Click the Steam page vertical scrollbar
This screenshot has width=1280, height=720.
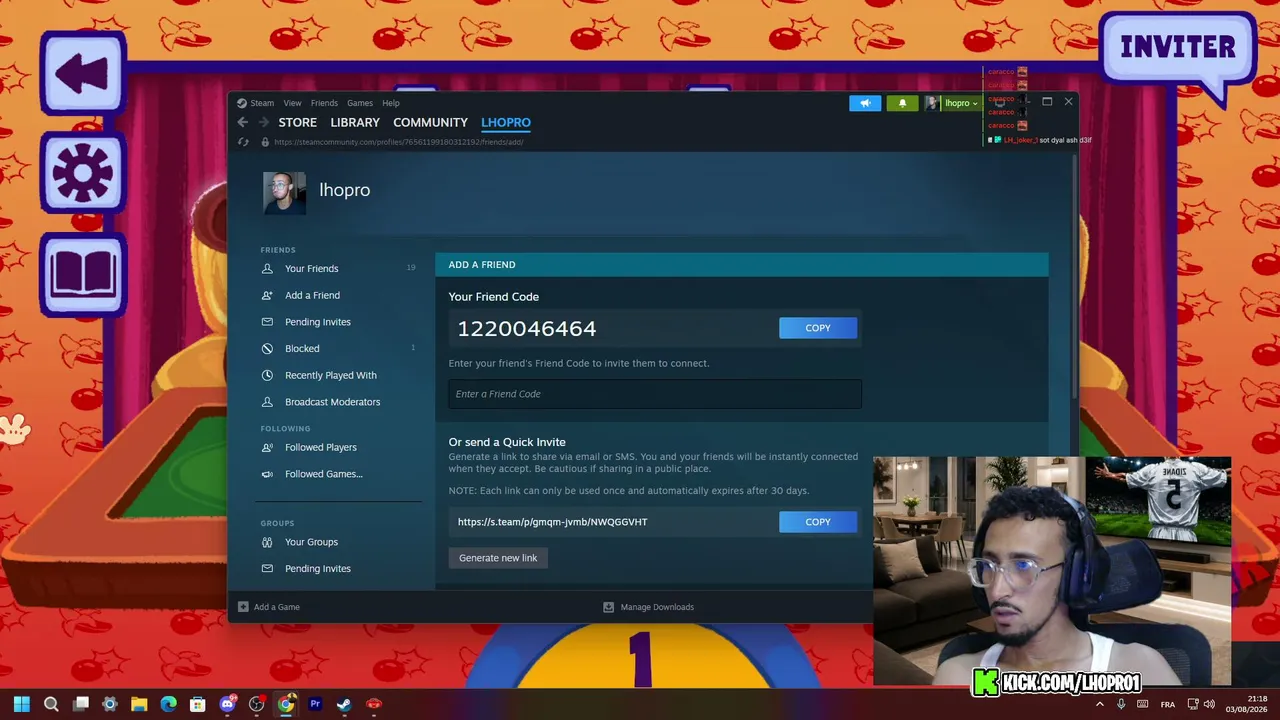click(1074, 275)
